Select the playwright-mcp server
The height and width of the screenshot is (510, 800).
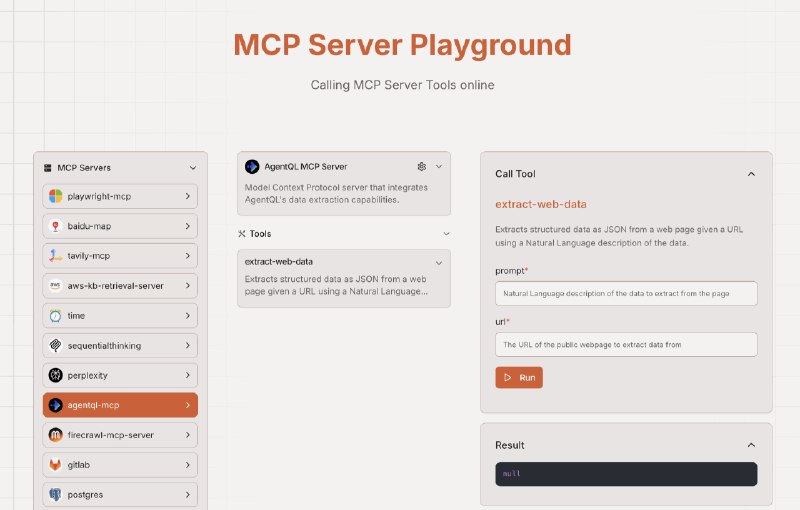pos(120,196)
